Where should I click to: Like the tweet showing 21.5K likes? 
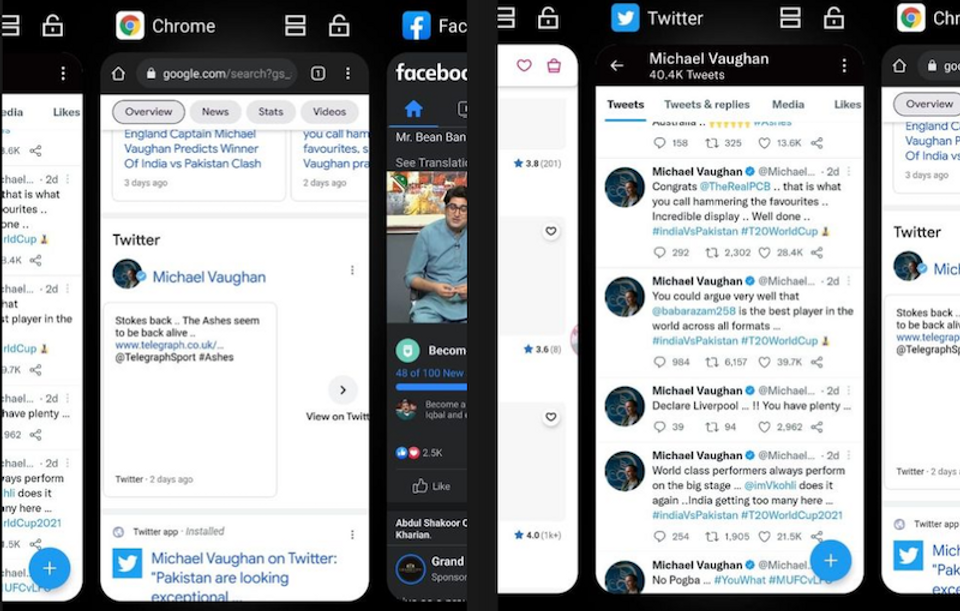pos(764,536)
